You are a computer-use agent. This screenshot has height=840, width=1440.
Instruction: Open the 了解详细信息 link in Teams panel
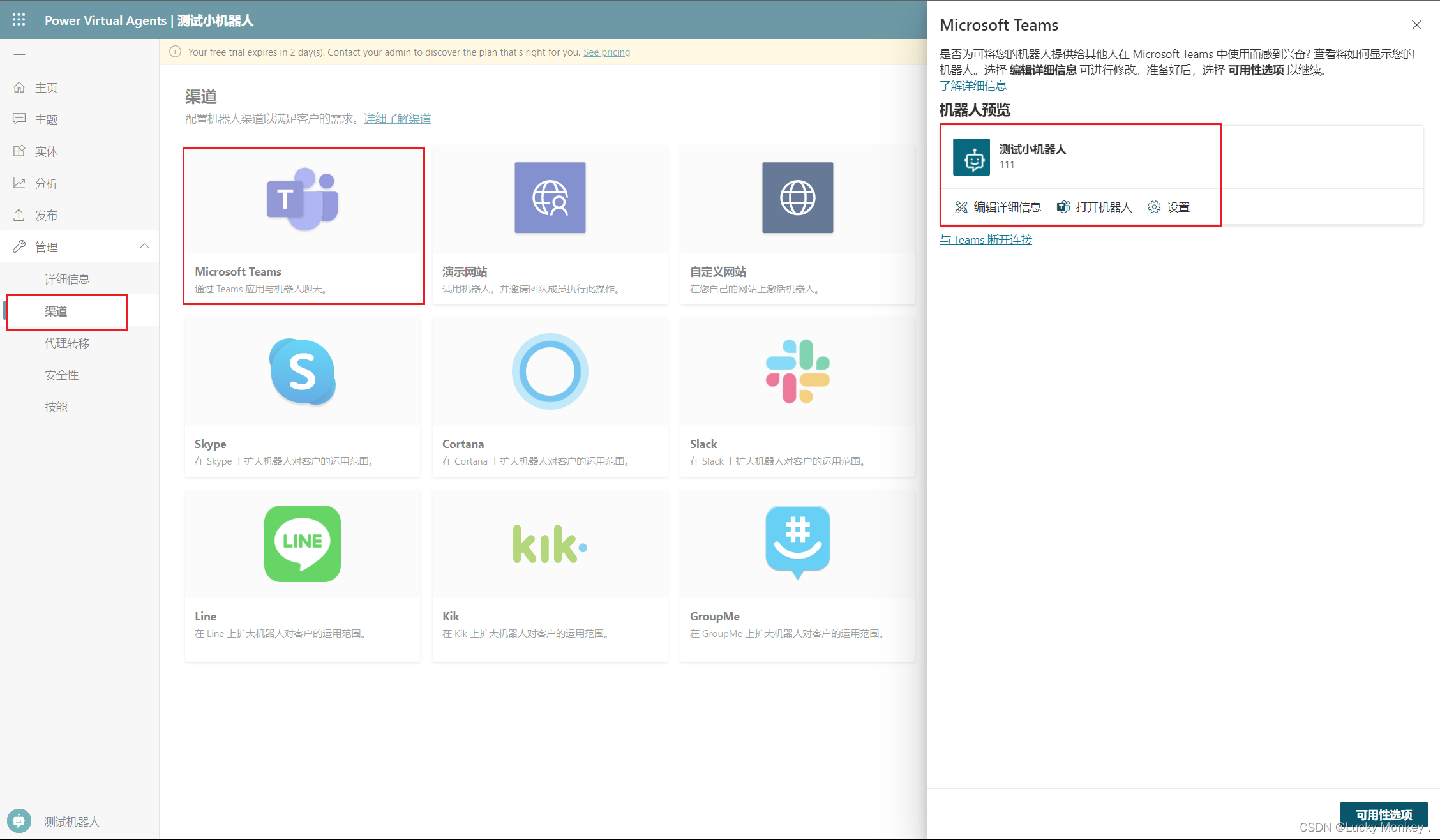pyautogui.click(x=973, y=86)
